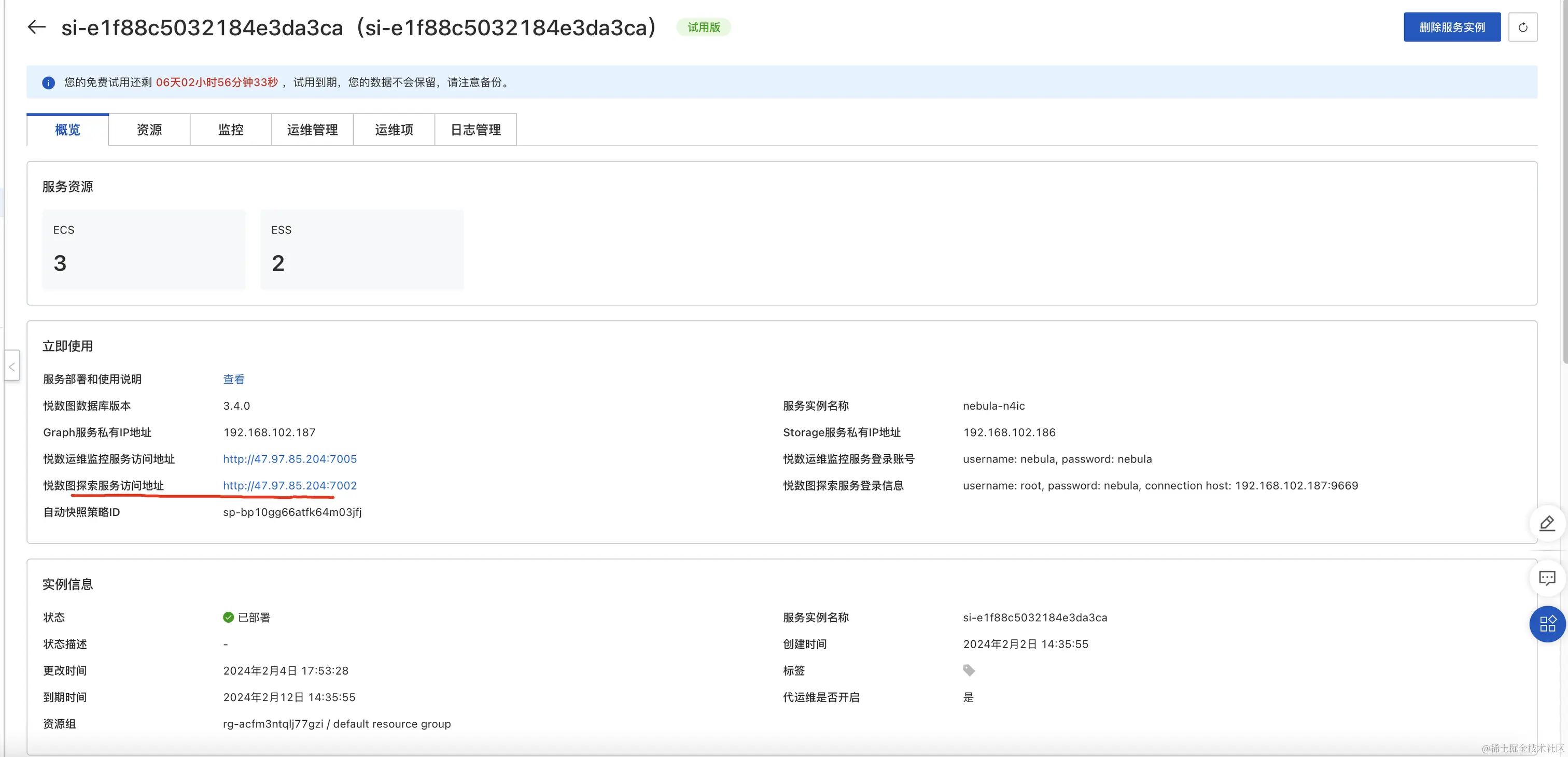Switch to the 资源 tab
The width and height of the screenshot is (1568, 757).
149,130
